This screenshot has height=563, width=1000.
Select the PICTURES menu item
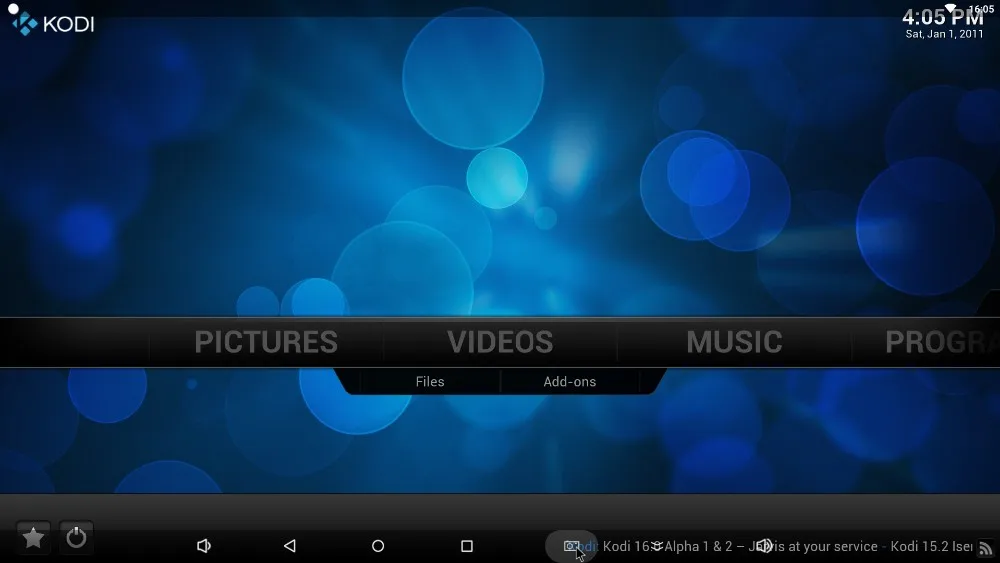[266, 342]
